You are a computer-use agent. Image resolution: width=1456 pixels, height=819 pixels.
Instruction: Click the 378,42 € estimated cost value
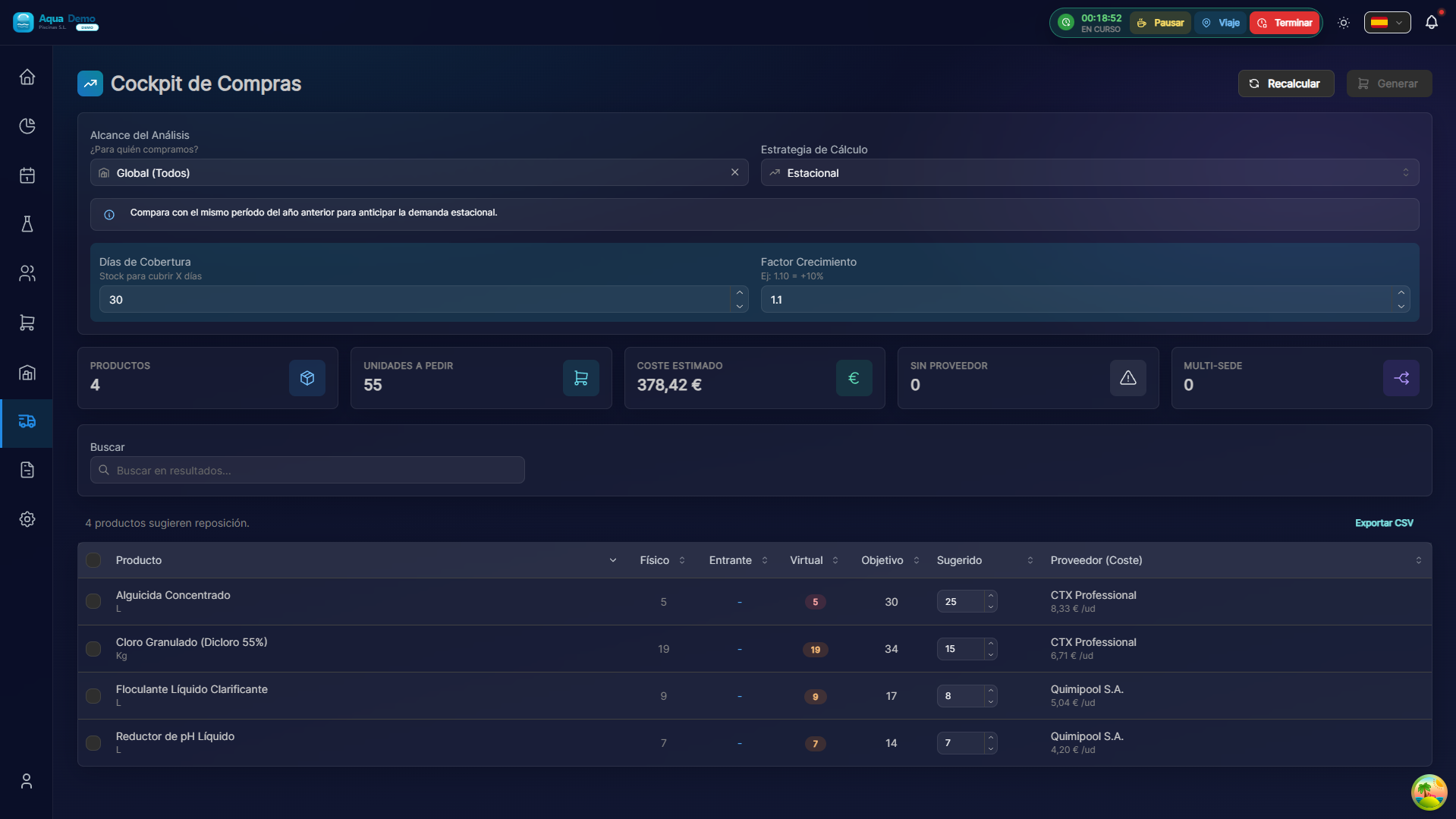pos(669,385)
